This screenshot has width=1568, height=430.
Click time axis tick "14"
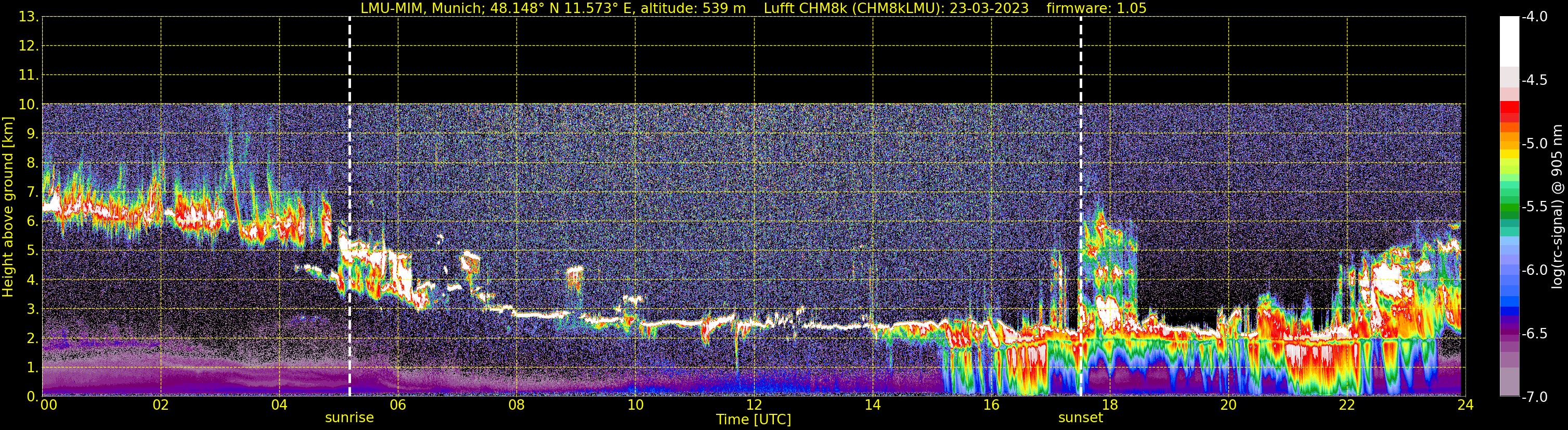[873, 405]
